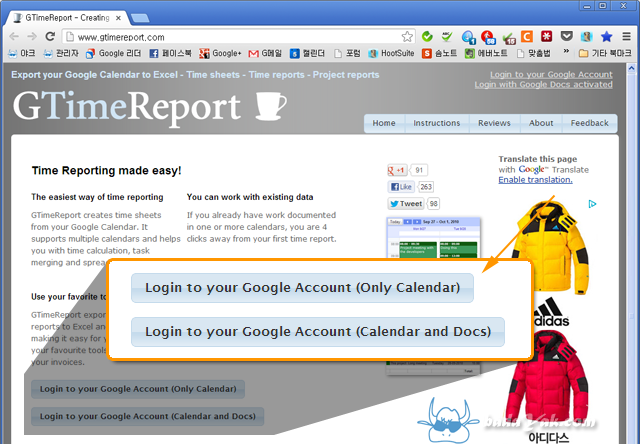The width and height of the screenshot is (640, 444).
Task: Click the 'Translate this page' heading
Action: (x=538, y=159)
